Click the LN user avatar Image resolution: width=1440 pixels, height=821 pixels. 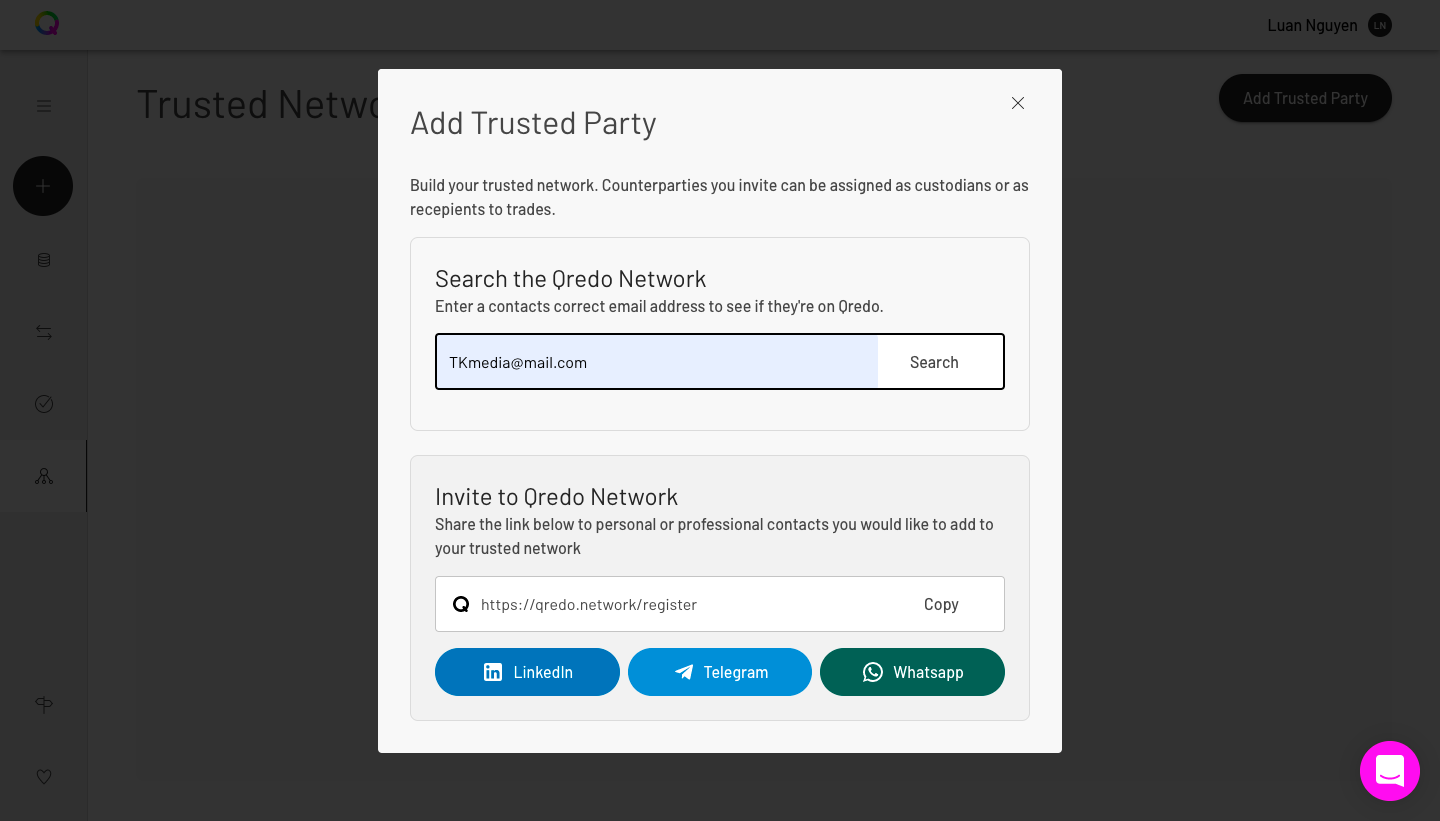(x=1380, y=25)
